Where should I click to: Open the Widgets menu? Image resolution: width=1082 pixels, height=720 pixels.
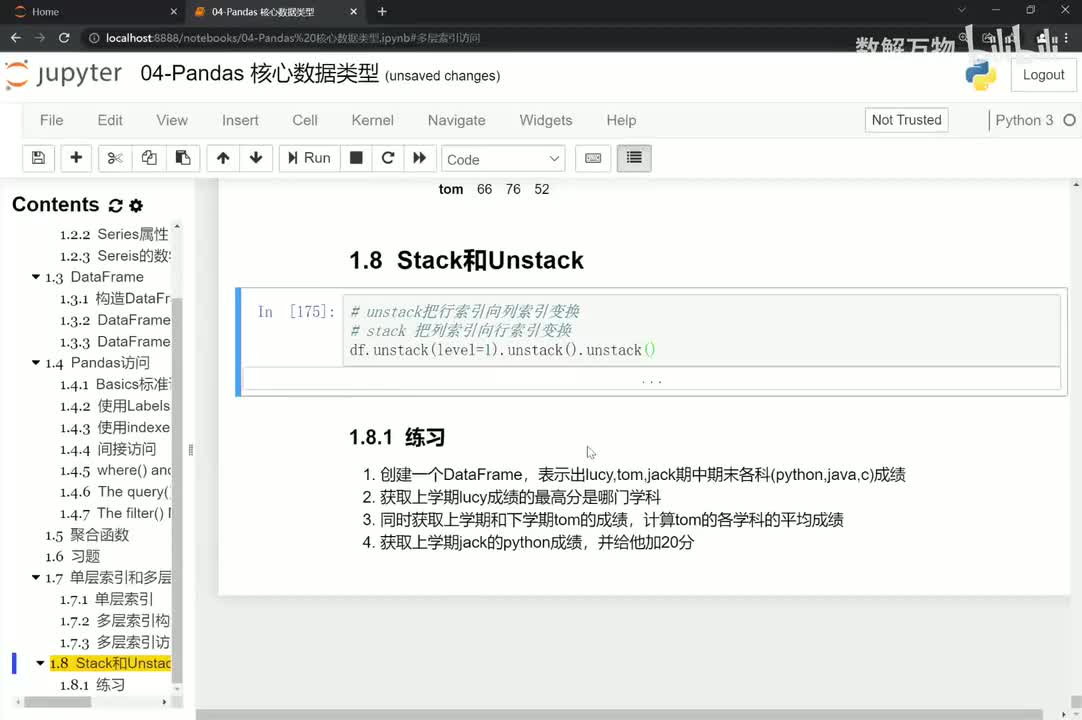546,120
